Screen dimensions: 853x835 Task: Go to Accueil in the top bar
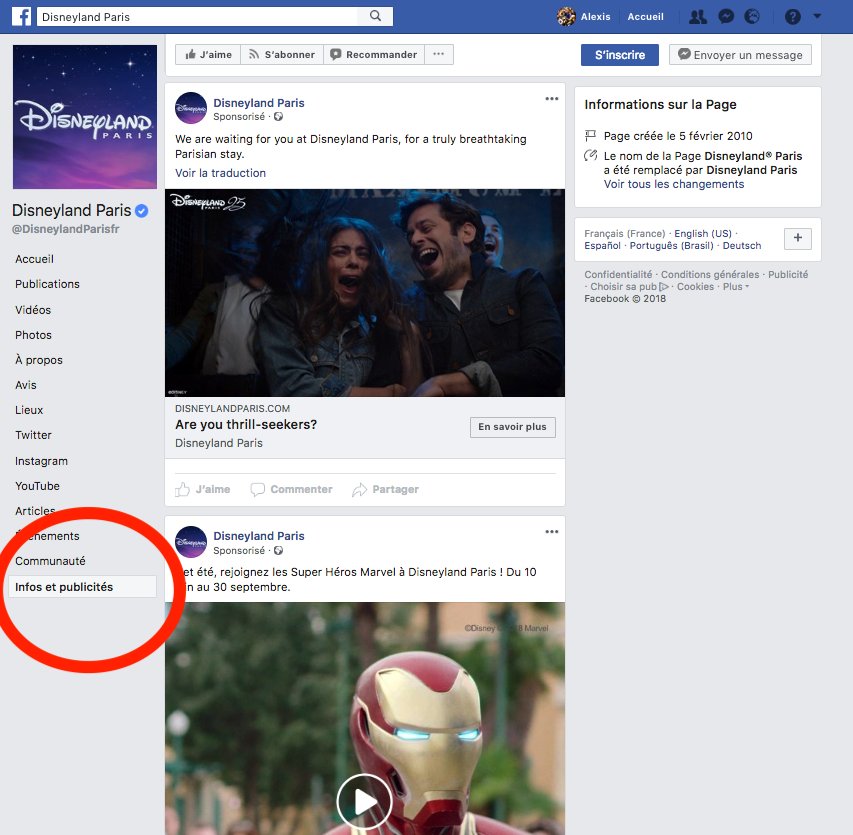(645, 17)
